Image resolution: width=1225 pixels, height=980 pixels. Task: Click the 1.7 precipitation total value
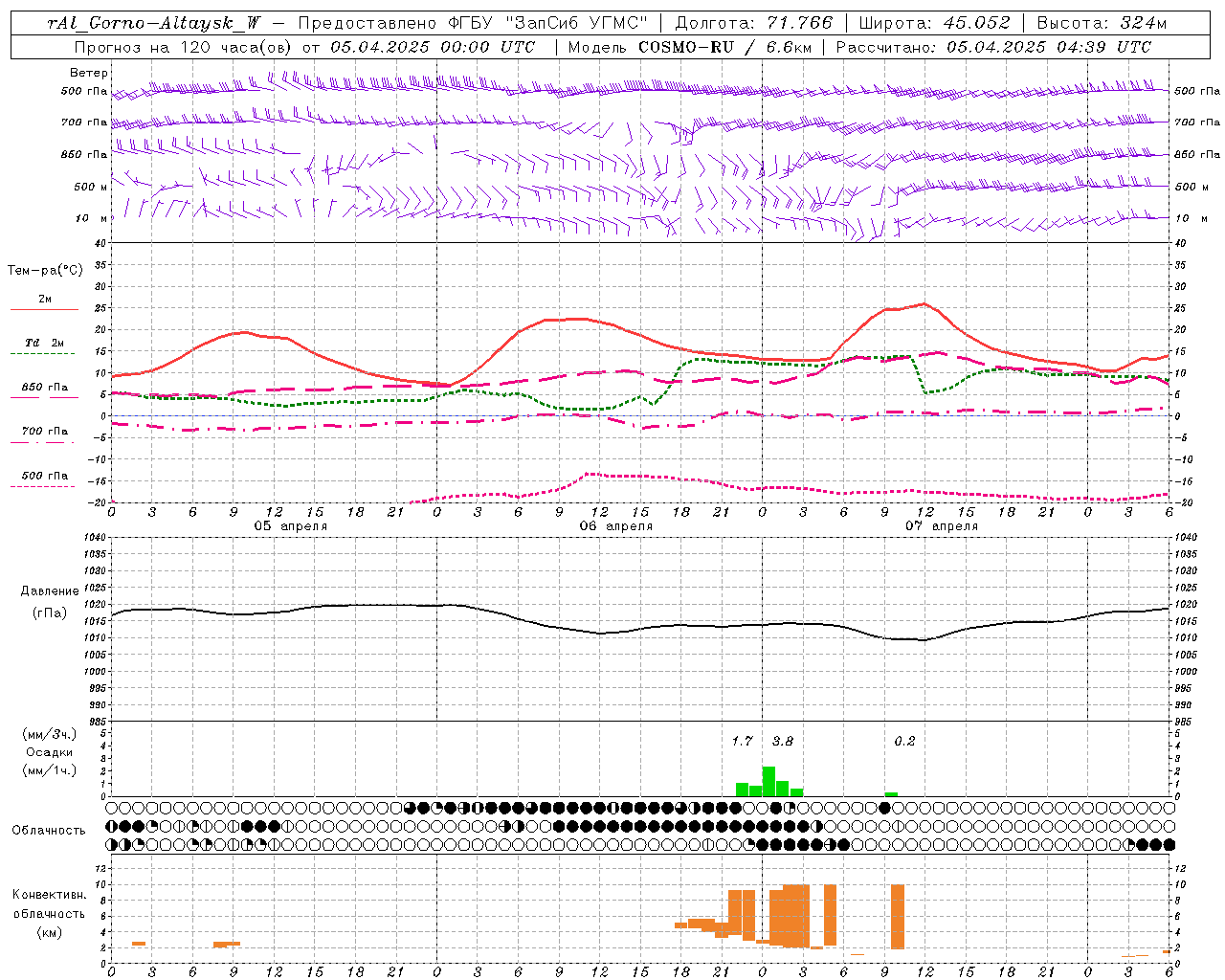tap(742, 741)
